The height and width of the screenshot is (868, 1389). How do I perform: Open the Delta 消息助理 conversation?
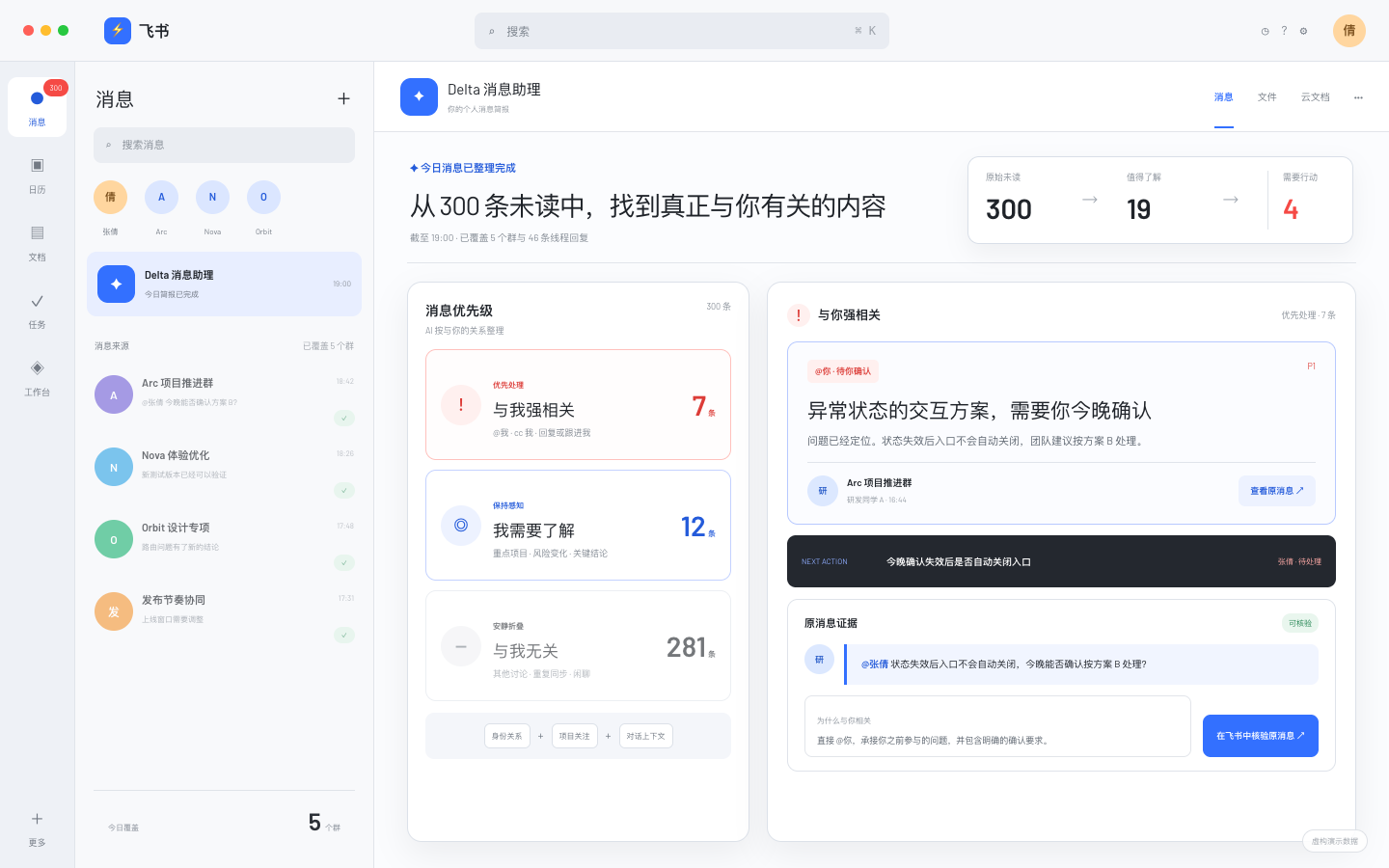click(x=224, y=284)
